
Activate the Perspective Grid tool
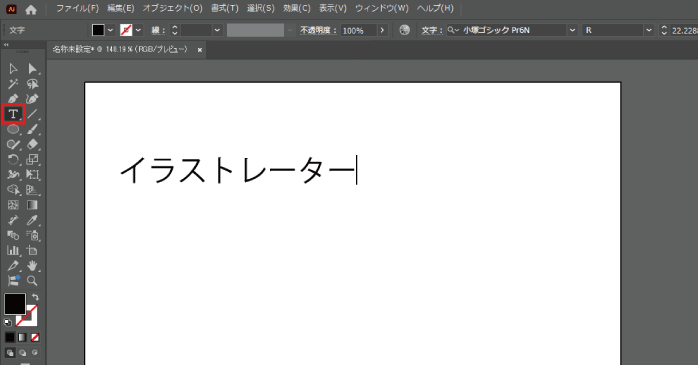point(32,190)
